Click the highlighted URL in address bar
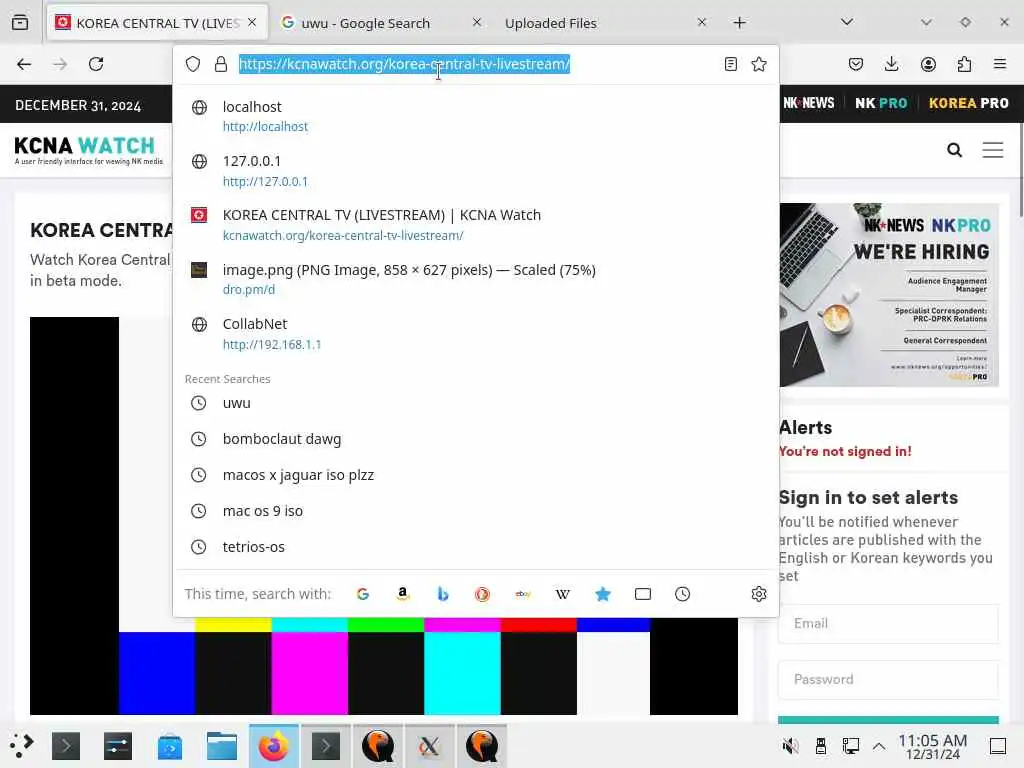Viewport: 1024px width, 768px height. pos(404,64)
